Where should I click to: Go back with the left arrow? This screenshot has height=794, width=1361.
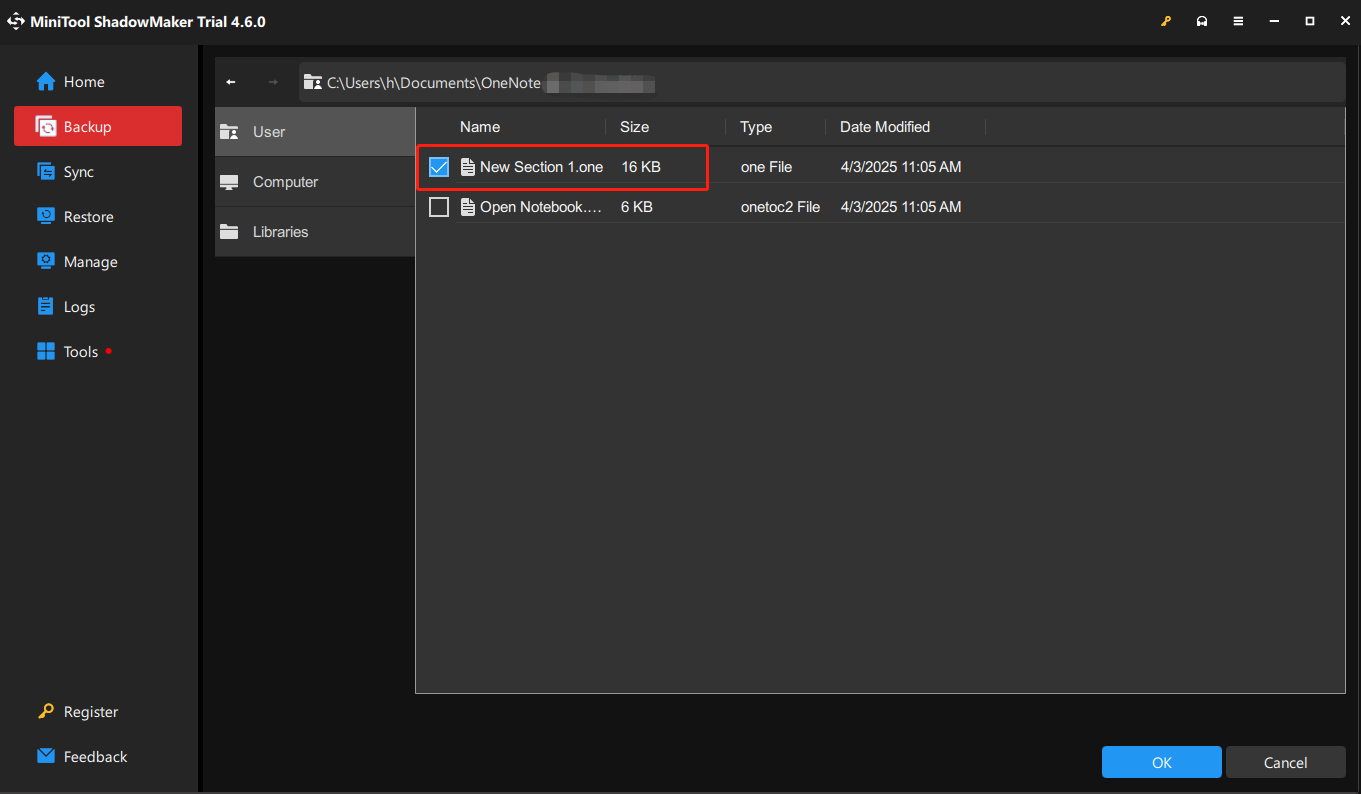[231, 82]
